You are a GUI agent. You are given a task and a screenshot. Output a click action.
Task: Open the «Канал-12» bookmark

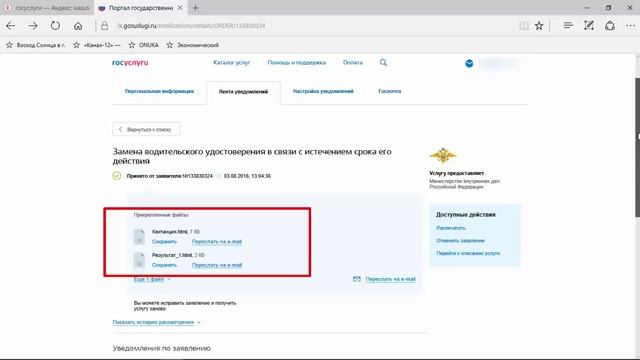click(x=97, y=45)
